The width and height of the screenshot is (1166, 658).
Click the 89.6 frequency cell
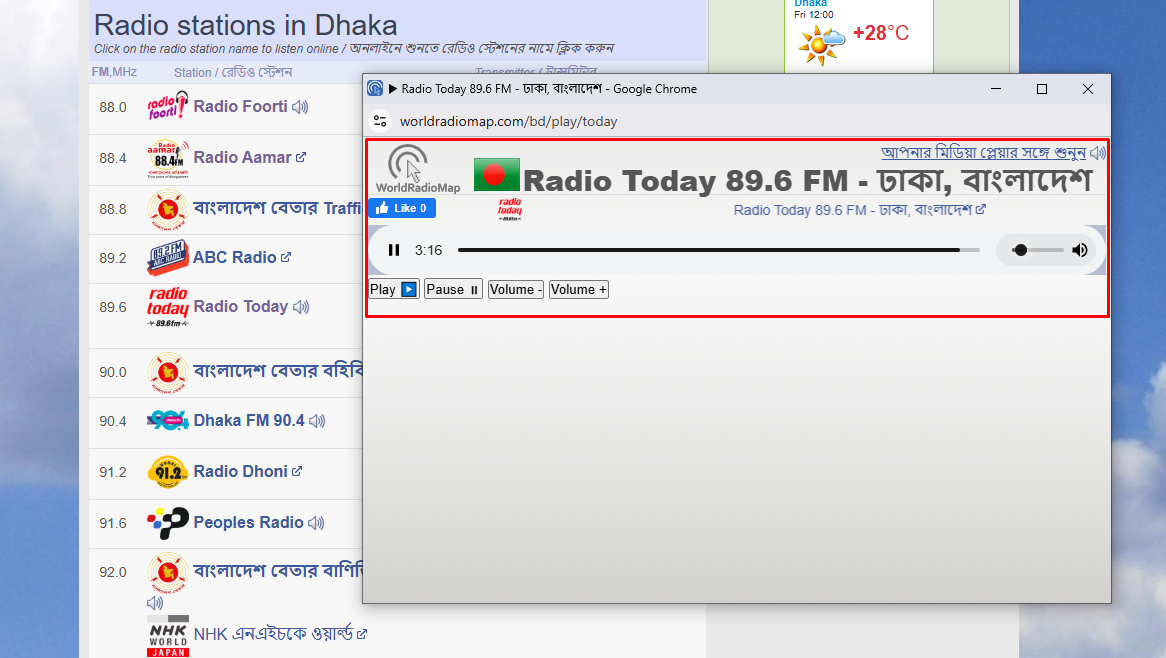pyautogui.click(x=113, y=307)
